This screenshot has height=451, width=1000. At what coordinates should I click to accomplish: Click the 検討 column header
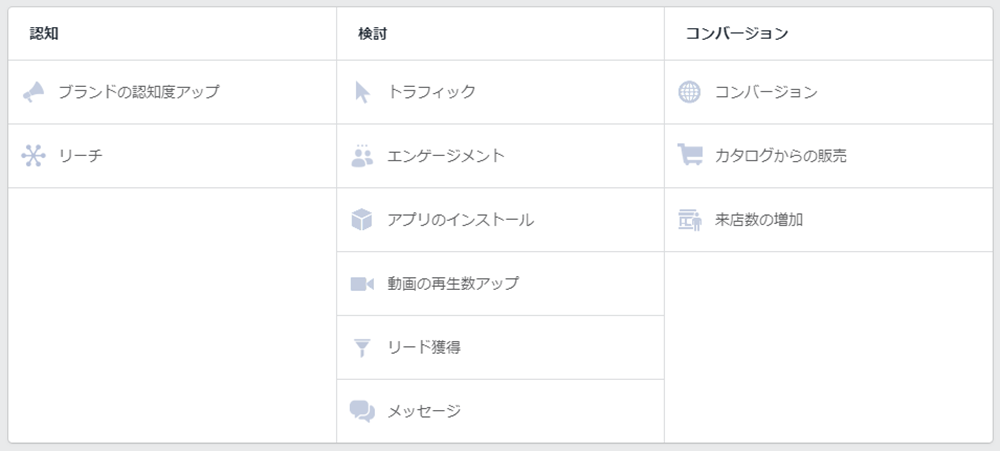coord(372,34)
